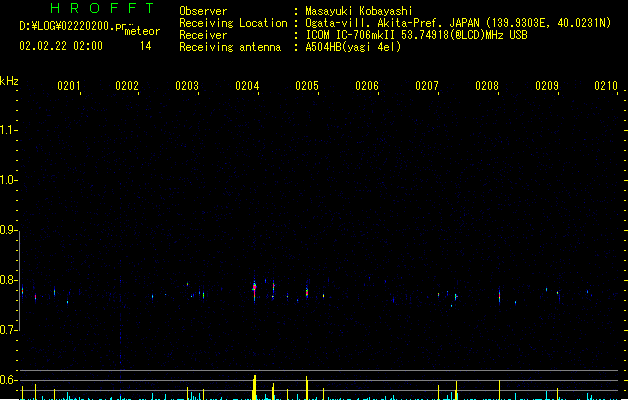The height and width of the screenshot is (400, 629).
Task: Click the 0209 time marker
Action: point(547,86)
